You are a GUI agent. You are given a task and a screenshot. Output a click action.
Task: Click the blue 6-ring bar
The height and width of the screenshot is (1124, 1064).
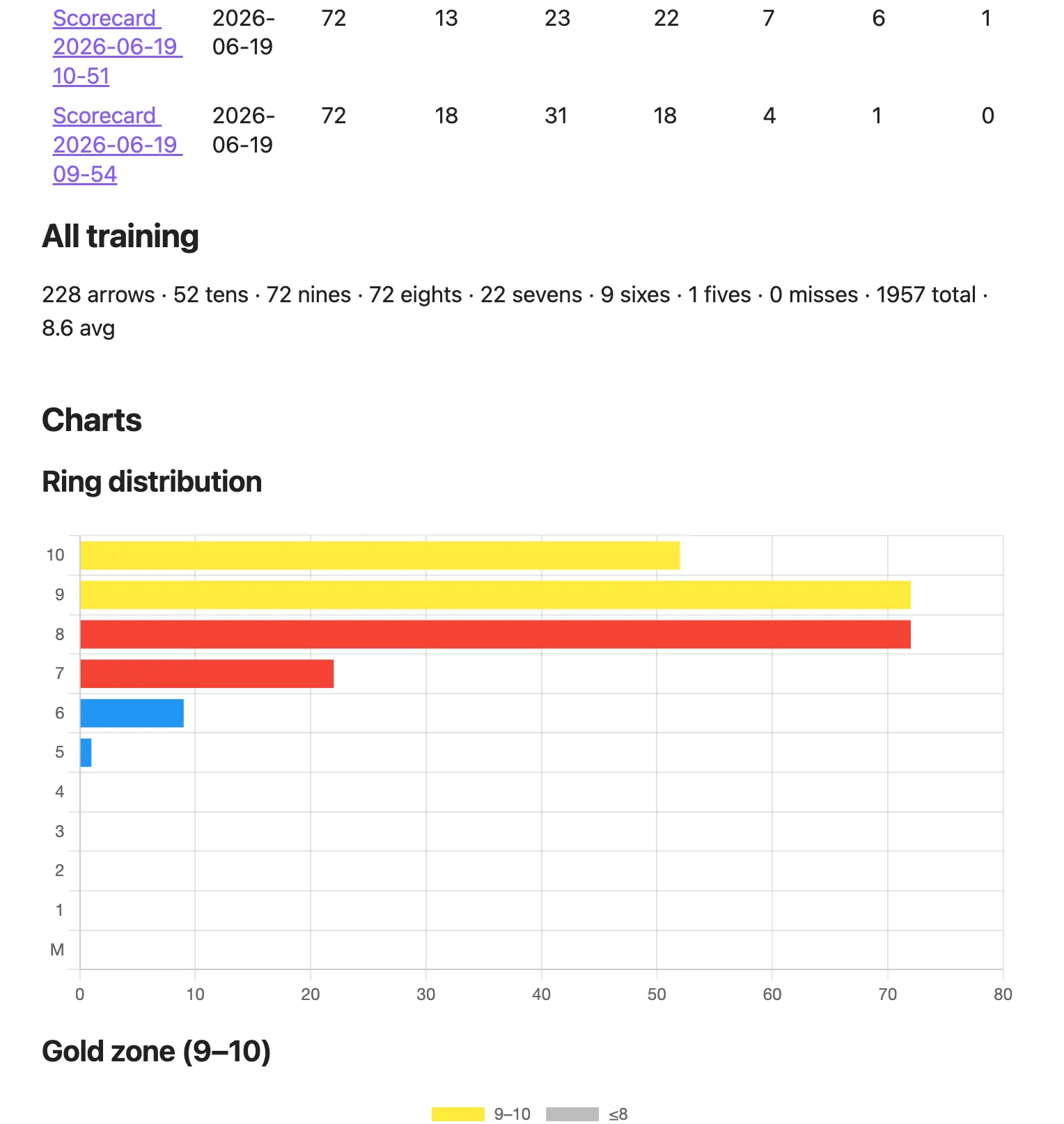coord(132,713)
